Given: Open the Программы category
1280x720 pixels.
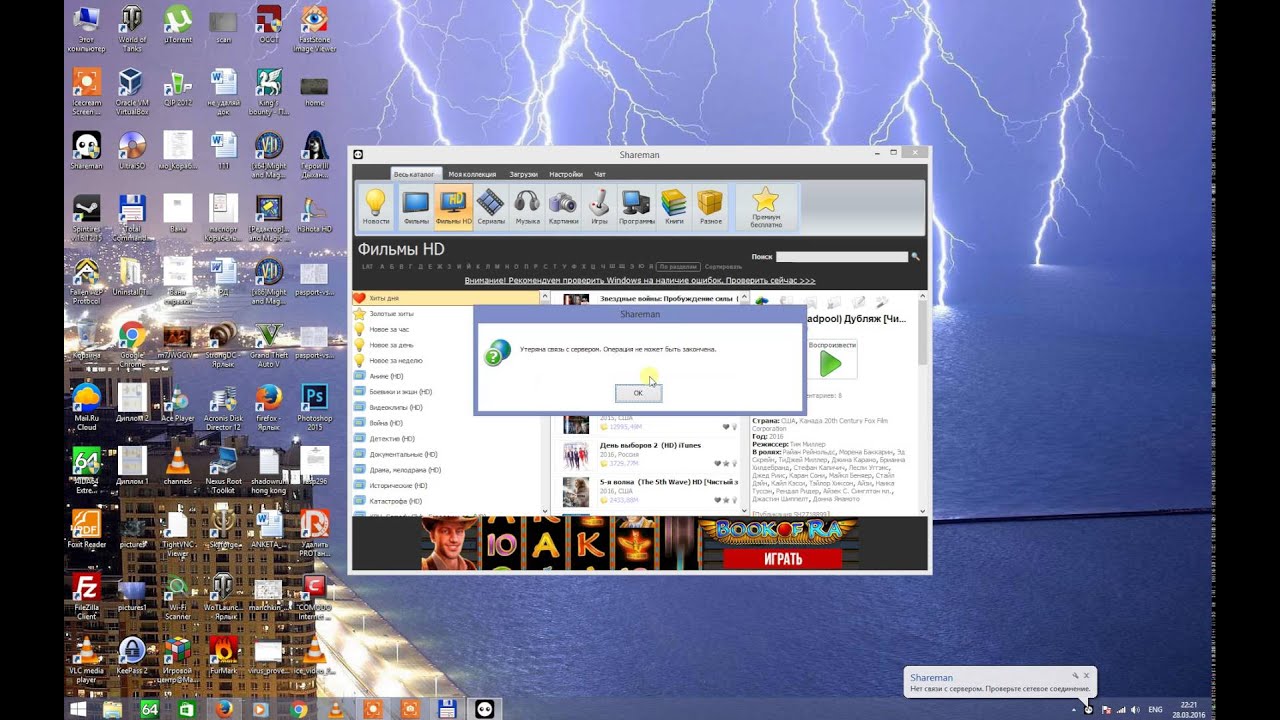Looking at the screenshot, I should click(x=637, y=206).
